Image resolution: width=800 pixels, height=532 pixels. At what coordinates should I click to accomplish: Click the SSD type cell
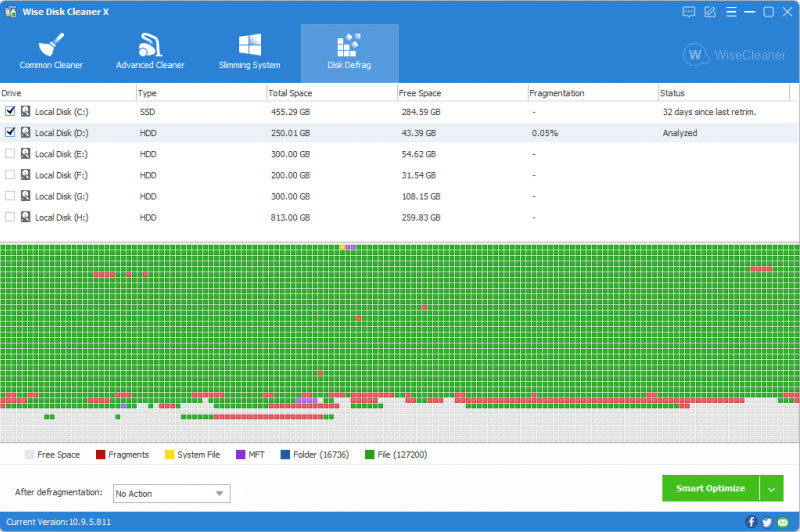pos(147,112)
